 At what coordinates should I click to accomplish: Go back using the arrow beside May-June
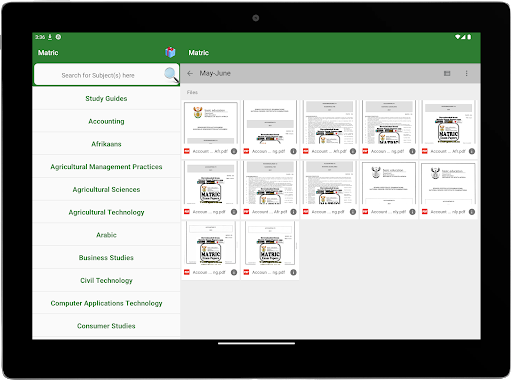190,73
